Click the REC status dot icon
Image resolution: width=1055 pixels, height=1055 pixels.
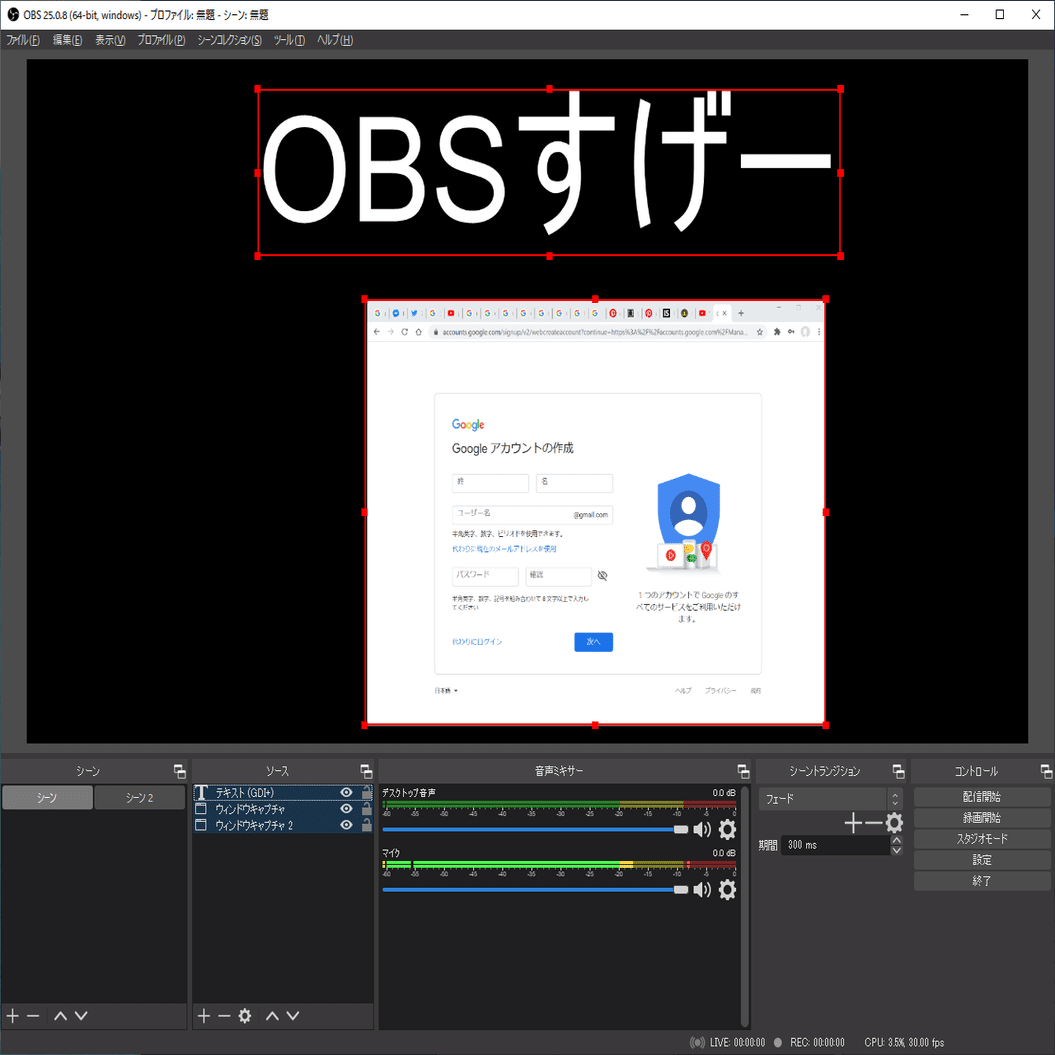pyautogui.click(x=778, y=1042)
